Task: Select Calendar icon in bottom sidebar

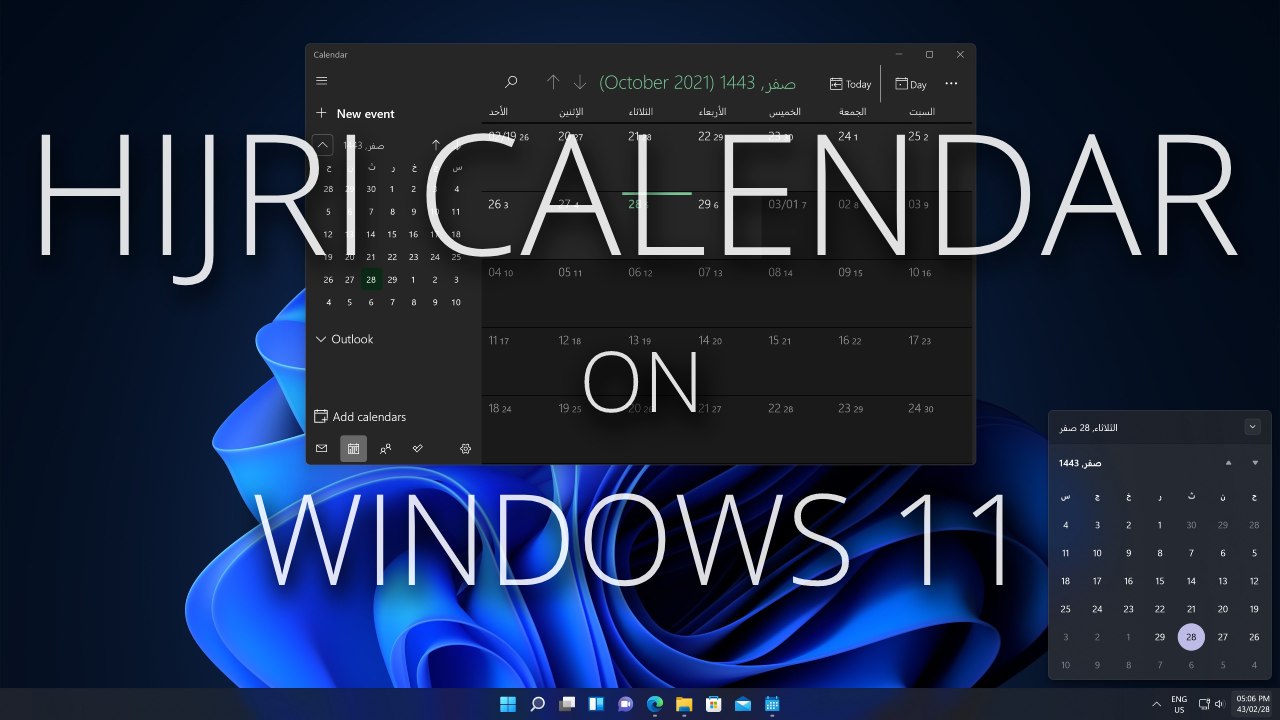Action: (353, 449)
